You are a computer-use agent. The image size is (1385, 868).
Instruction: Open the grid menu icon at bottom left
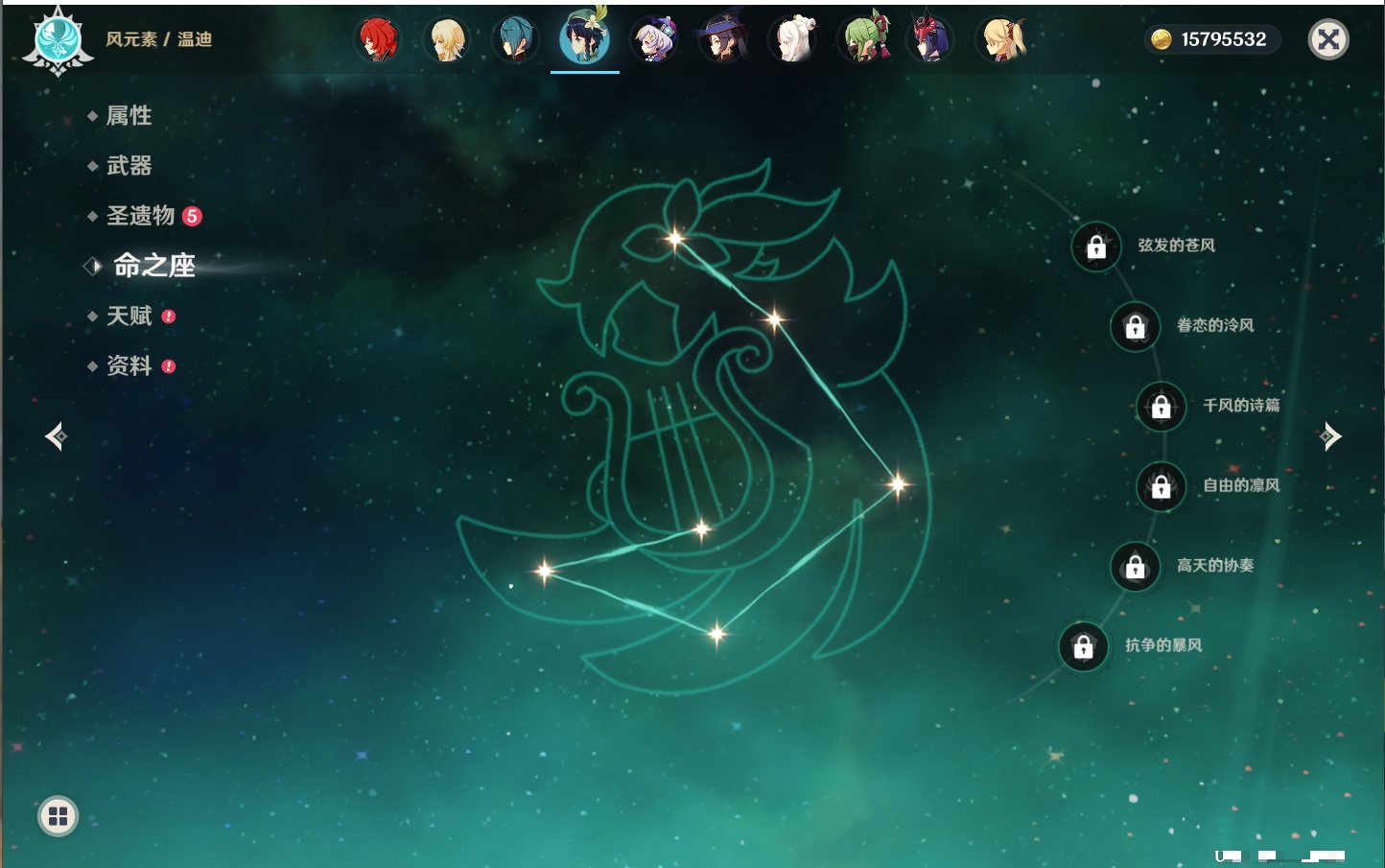click(58, 816)
